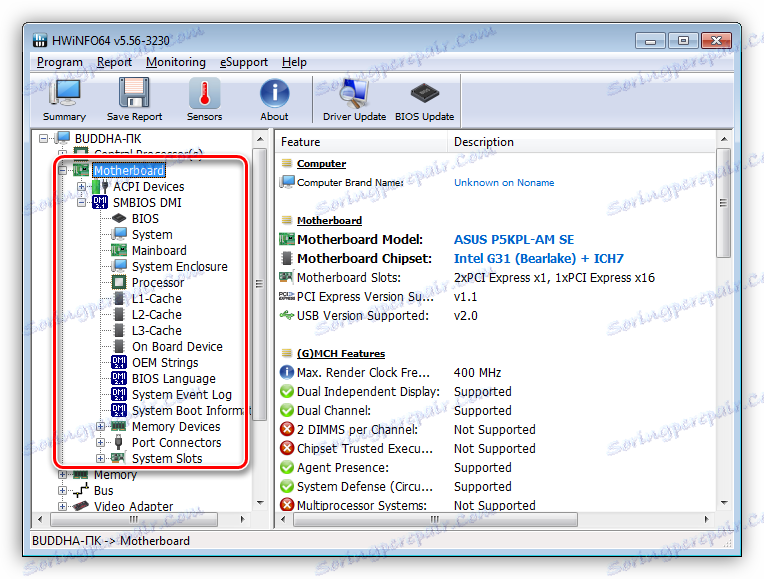Open the Help menu
Viewport: 764px width, 579px height.
294,62
